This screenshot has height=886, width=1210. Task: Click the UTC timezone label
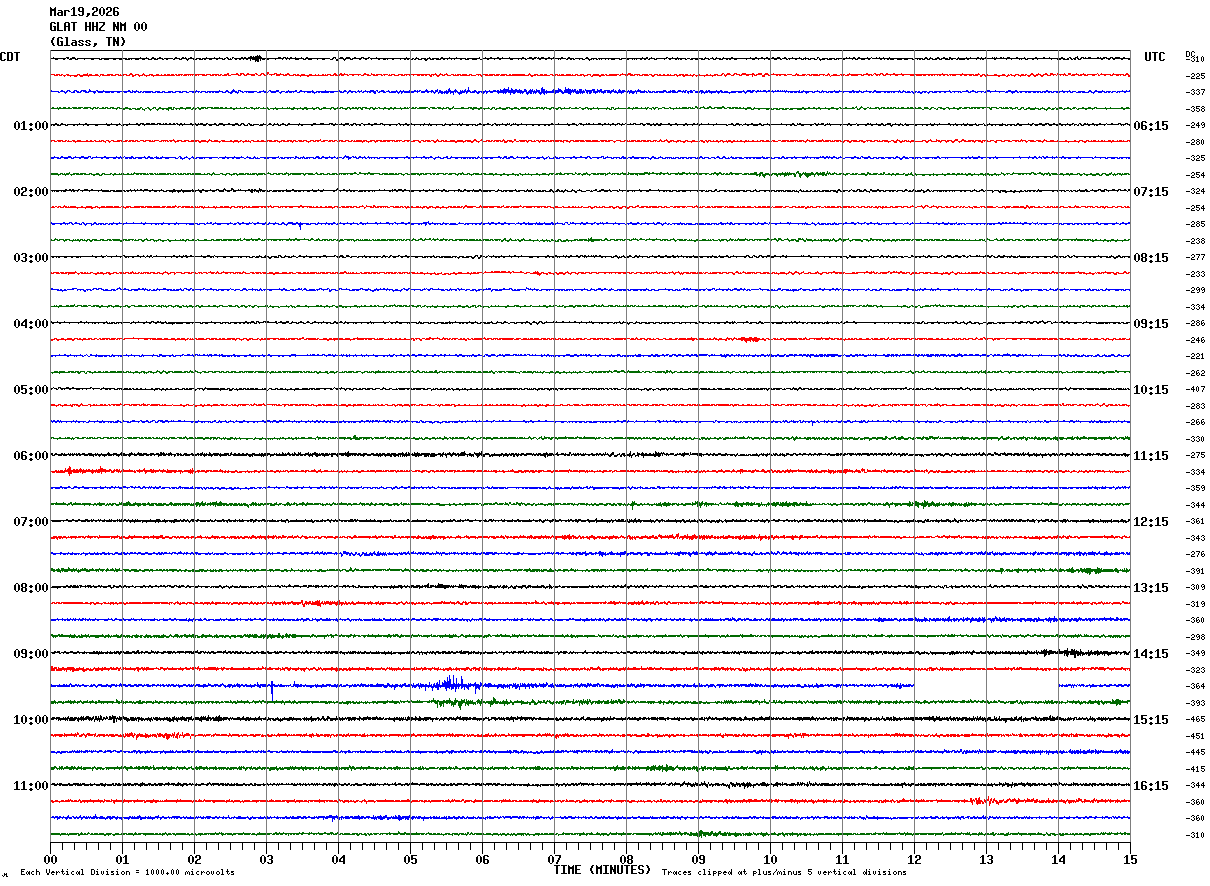click(1155, 57)
